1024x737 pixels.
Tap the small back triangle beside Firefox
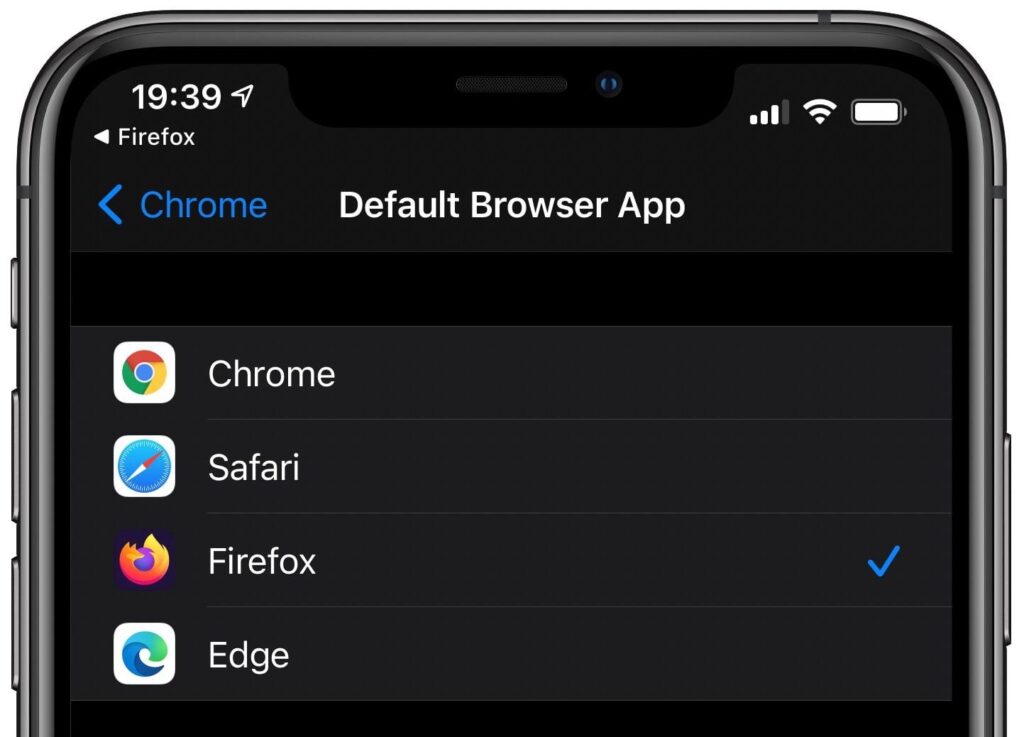point(101,137)
